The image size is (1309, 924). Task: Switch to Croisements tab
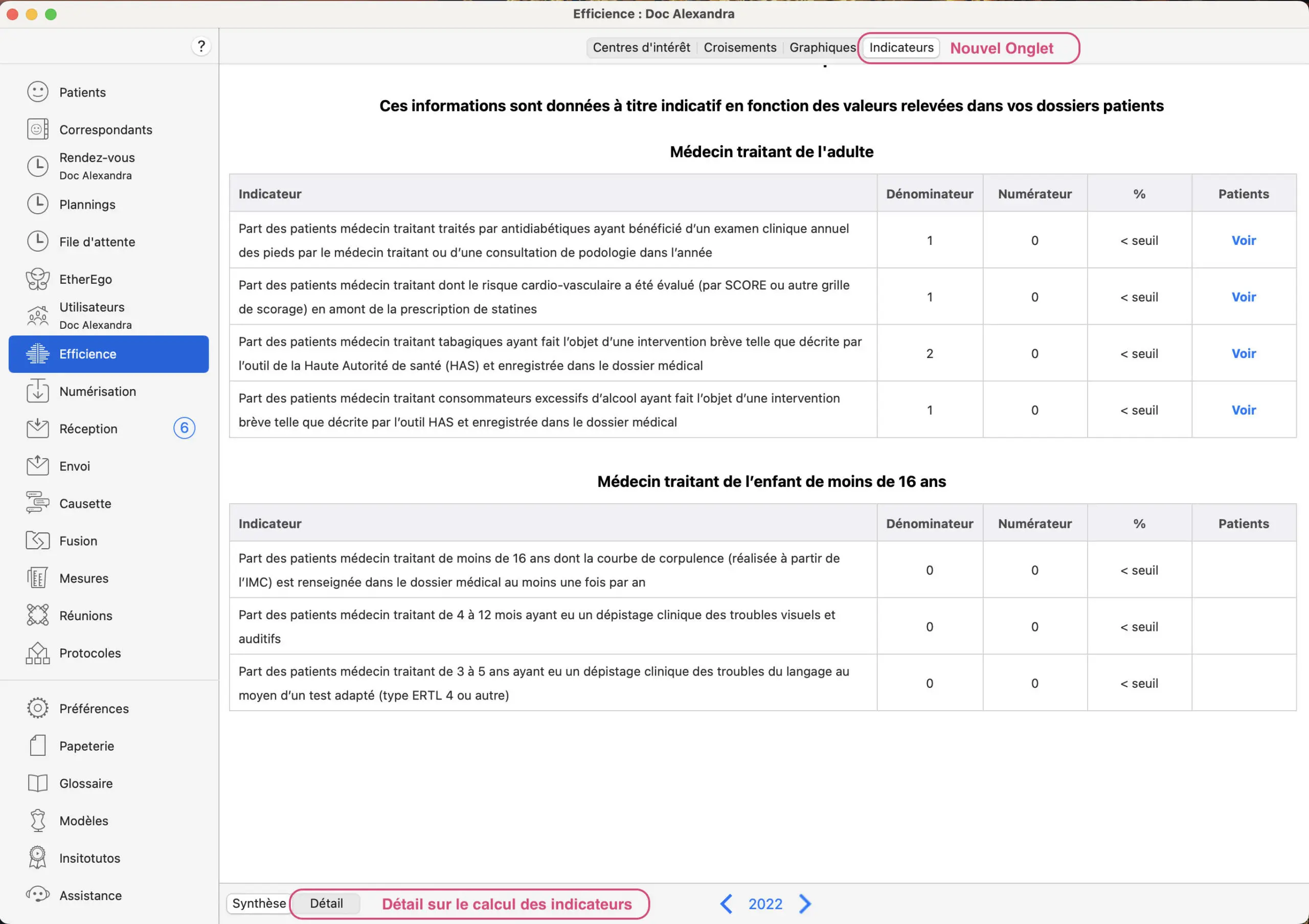[740, 48]
